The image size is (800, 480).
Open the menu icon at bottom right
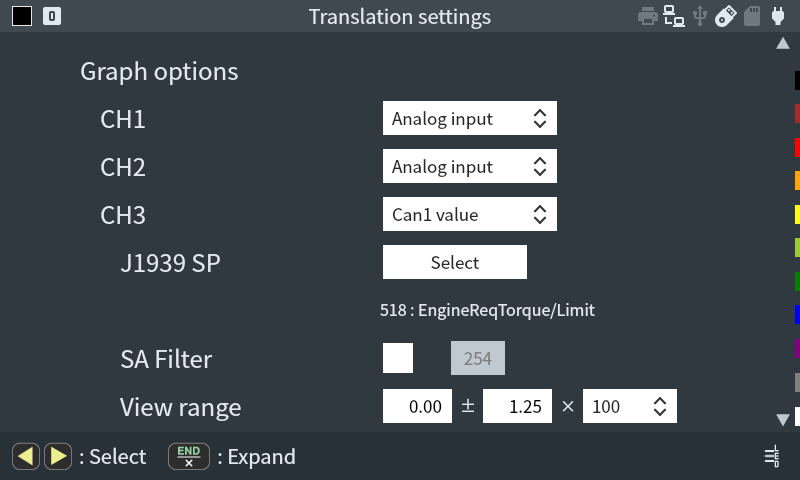[x=772, y=457]
